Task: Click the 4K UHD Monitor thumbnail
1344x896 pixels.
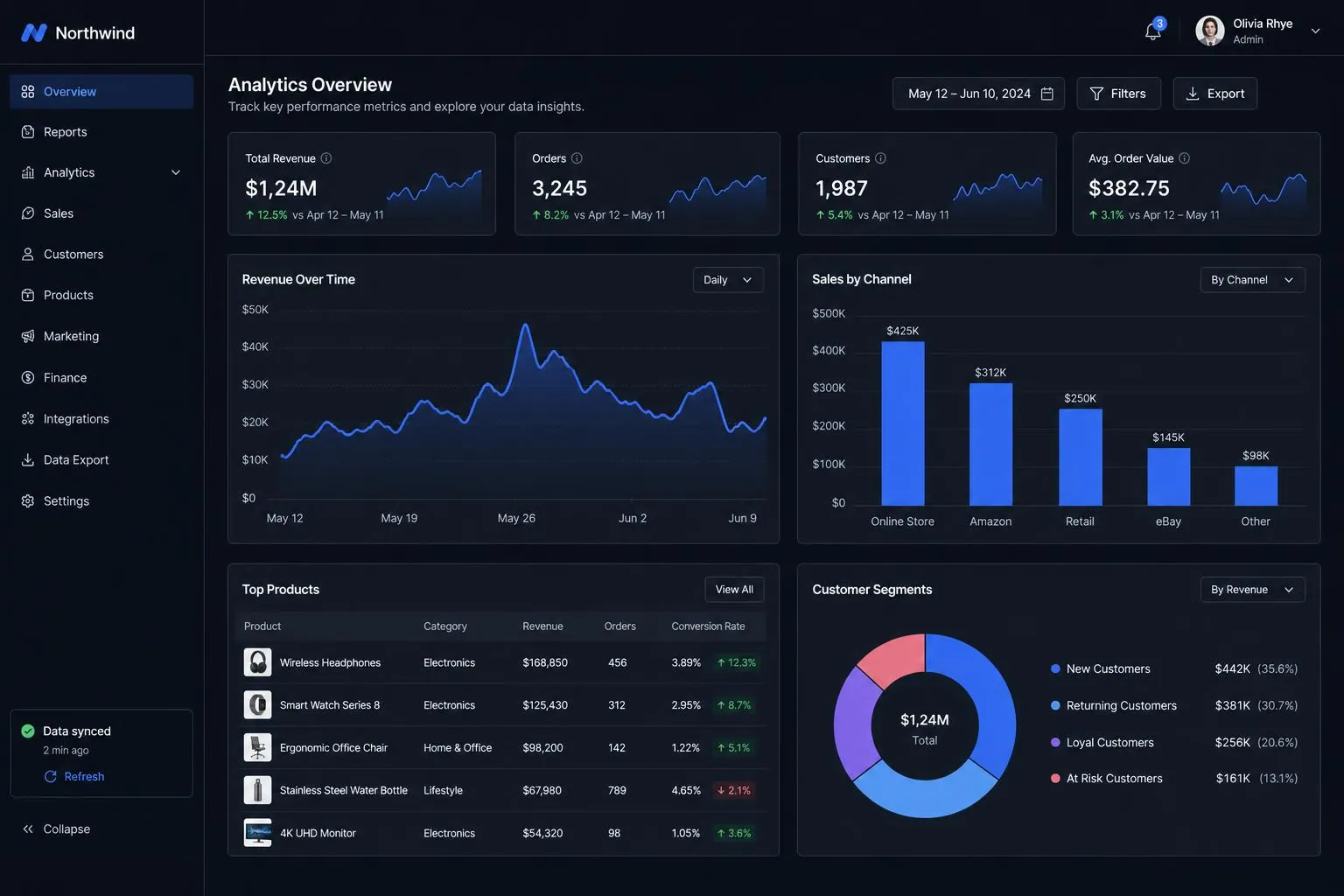Action: point(257,833)
